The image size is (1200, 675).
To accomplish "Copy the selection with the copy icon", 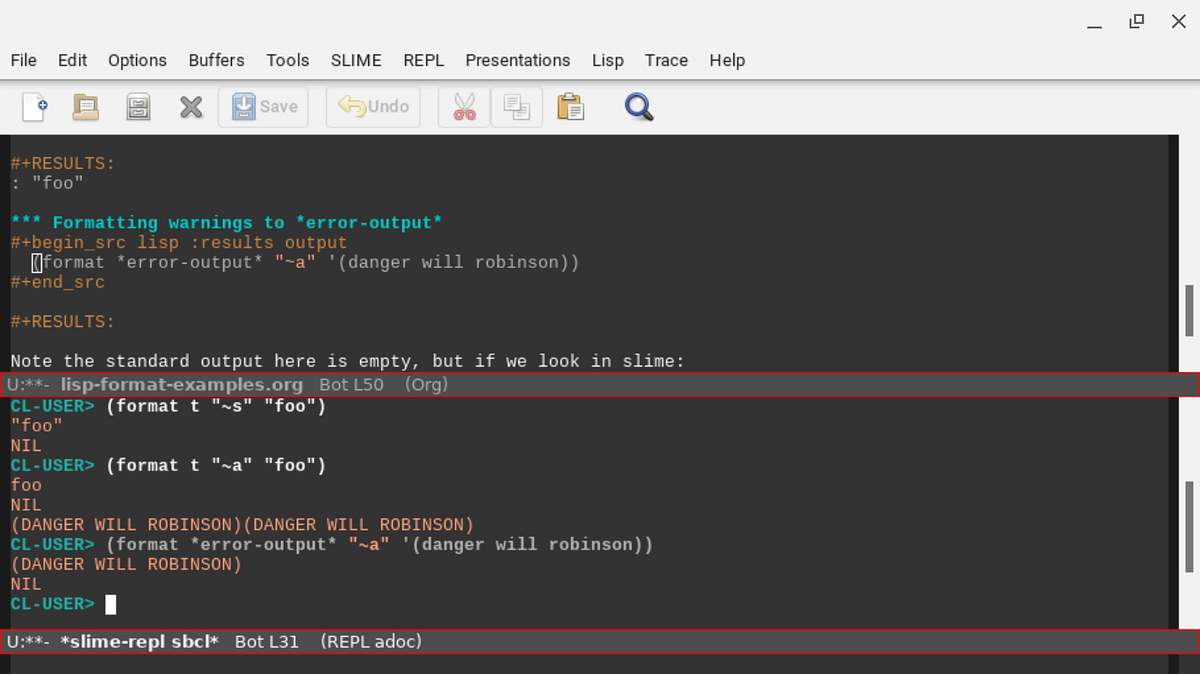I will [x=516, y=106].
